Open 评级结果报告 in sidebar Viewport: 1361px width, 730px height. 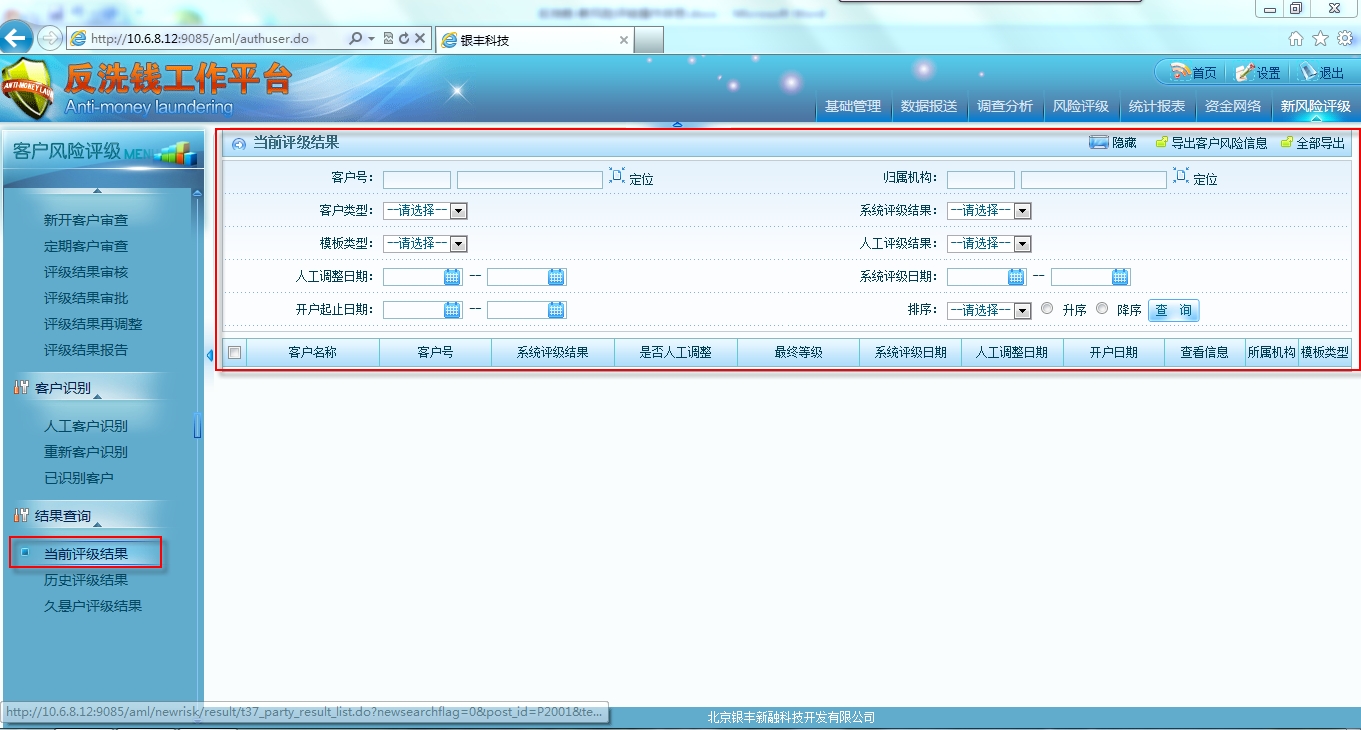86,350
